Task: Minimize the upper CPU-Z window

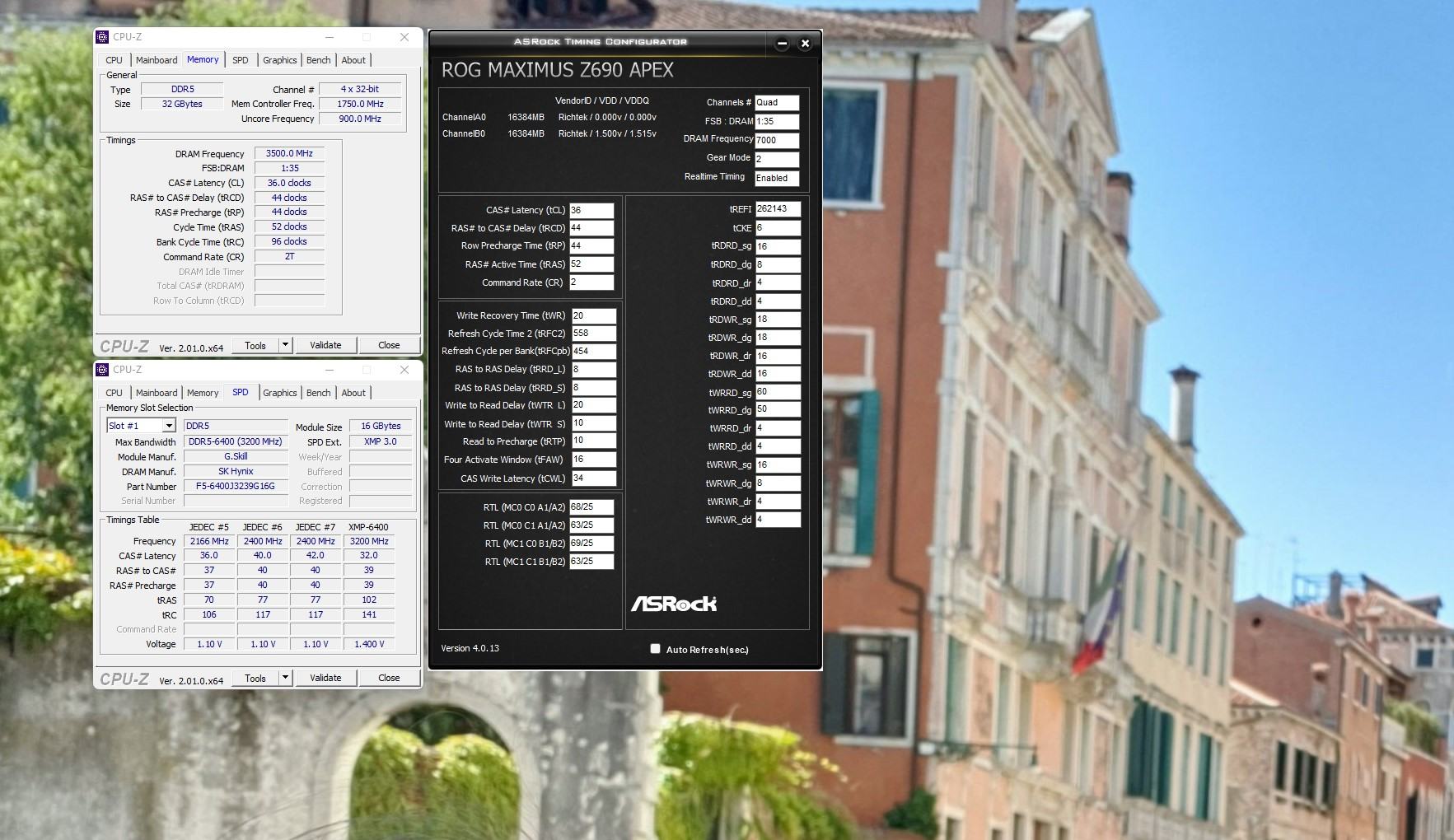Action: pos(329,37)
